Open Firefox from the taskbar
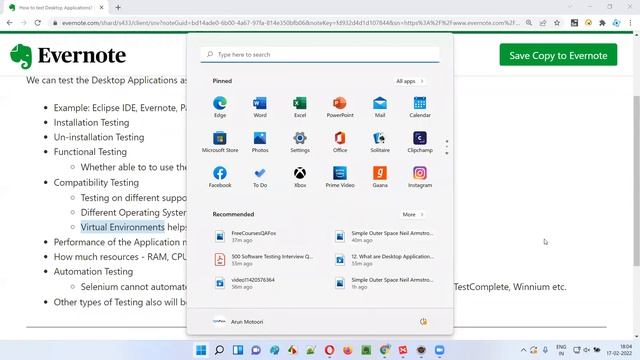 point(348,350)
